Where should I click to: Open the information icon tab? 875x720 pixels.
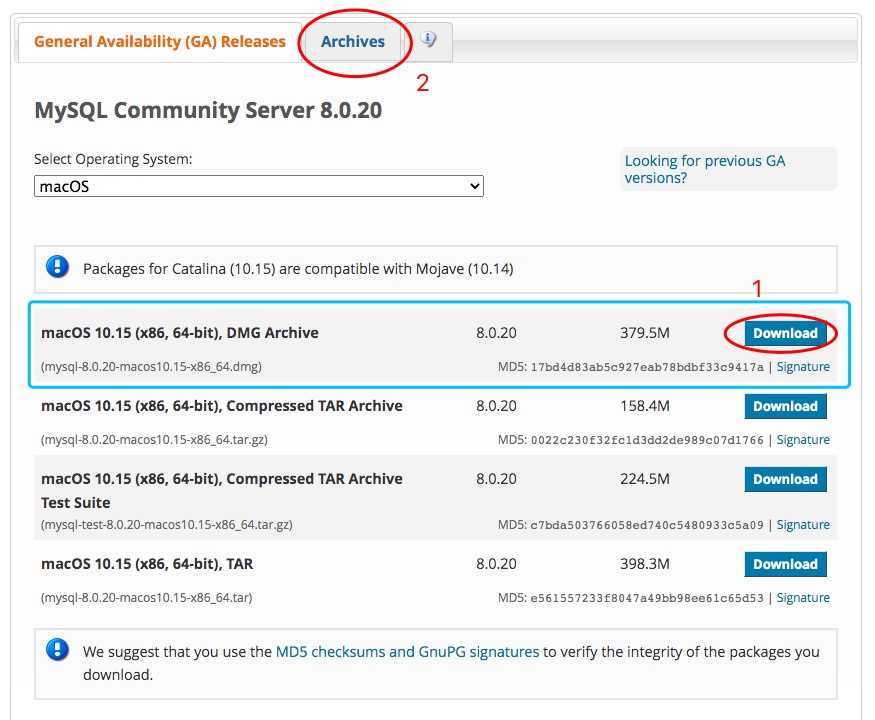point(428,41)
